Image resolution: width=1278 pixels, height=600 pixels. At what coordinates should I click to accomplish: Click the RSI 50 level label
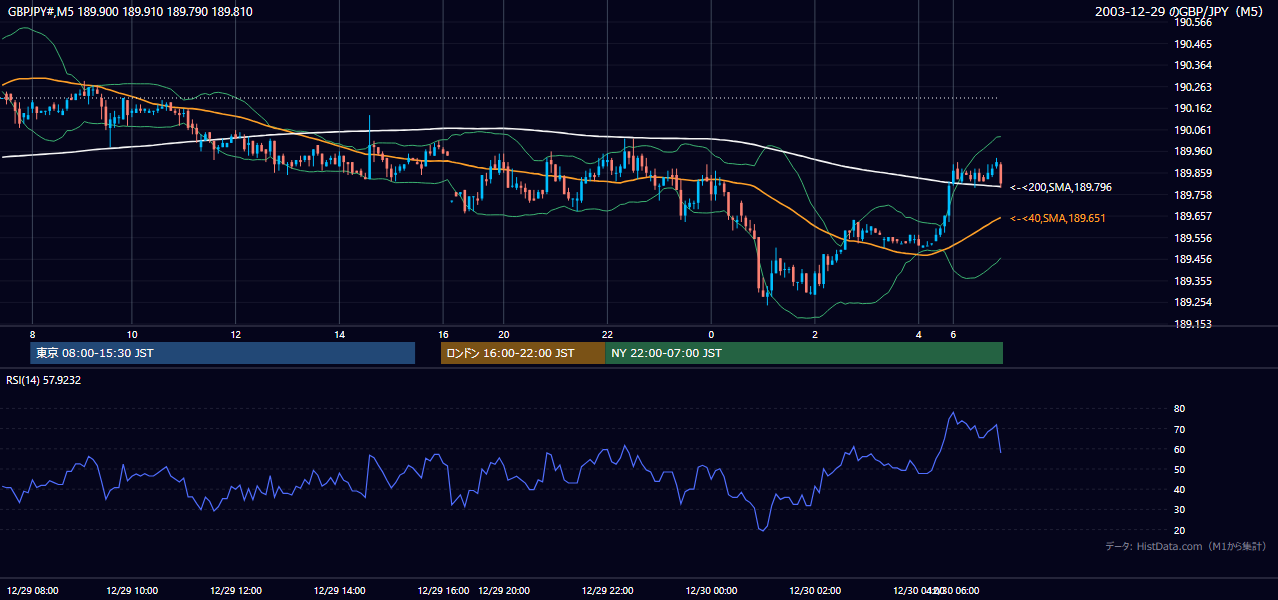pyautogui.click(x=1180, y=469)
